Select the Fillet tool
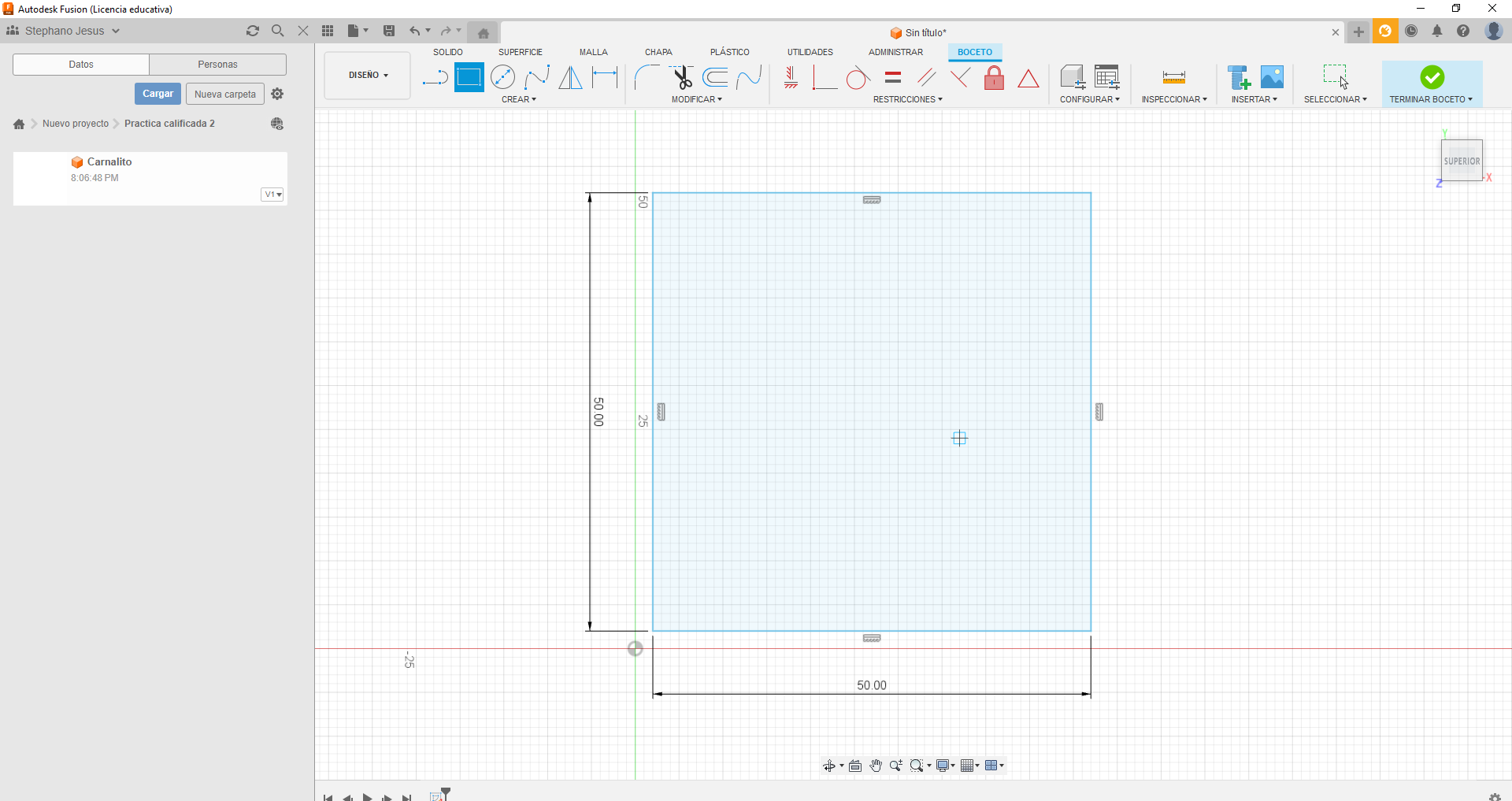This screenshot has height=801, width=1512. click(x=647, y=77)
